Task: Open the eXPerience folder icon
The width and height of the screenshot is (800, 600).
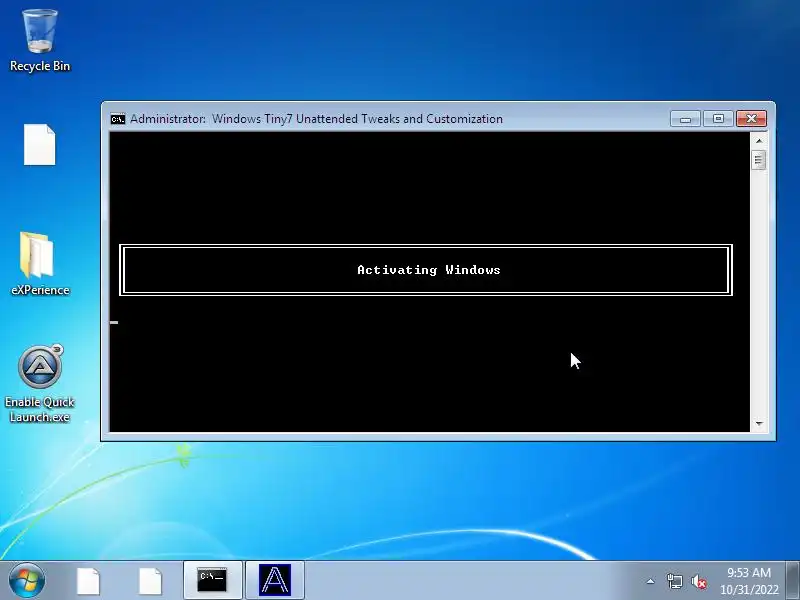Action: tap(40, 263)
